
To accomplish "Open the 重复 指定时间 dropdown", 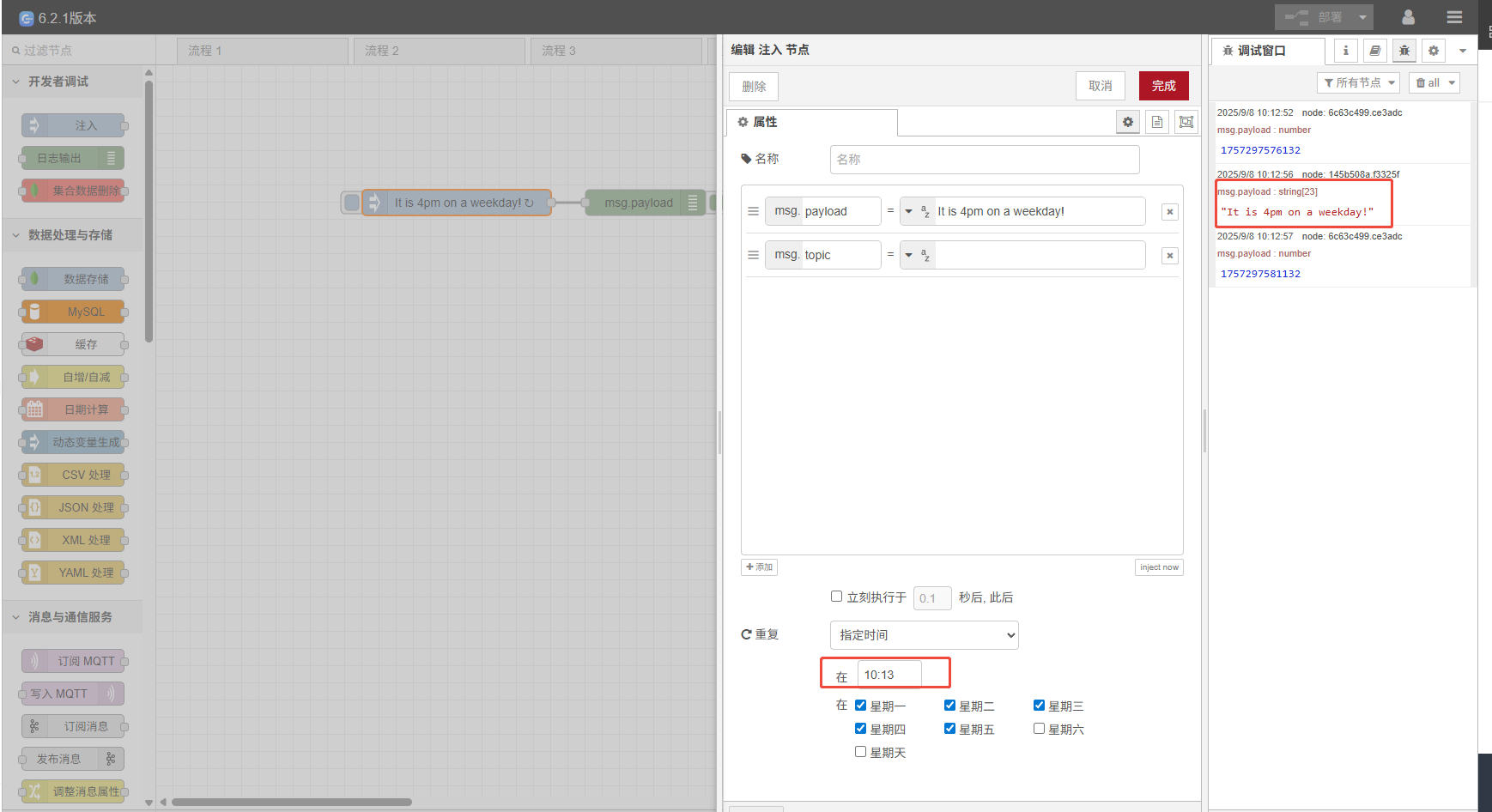I will 924,635.
